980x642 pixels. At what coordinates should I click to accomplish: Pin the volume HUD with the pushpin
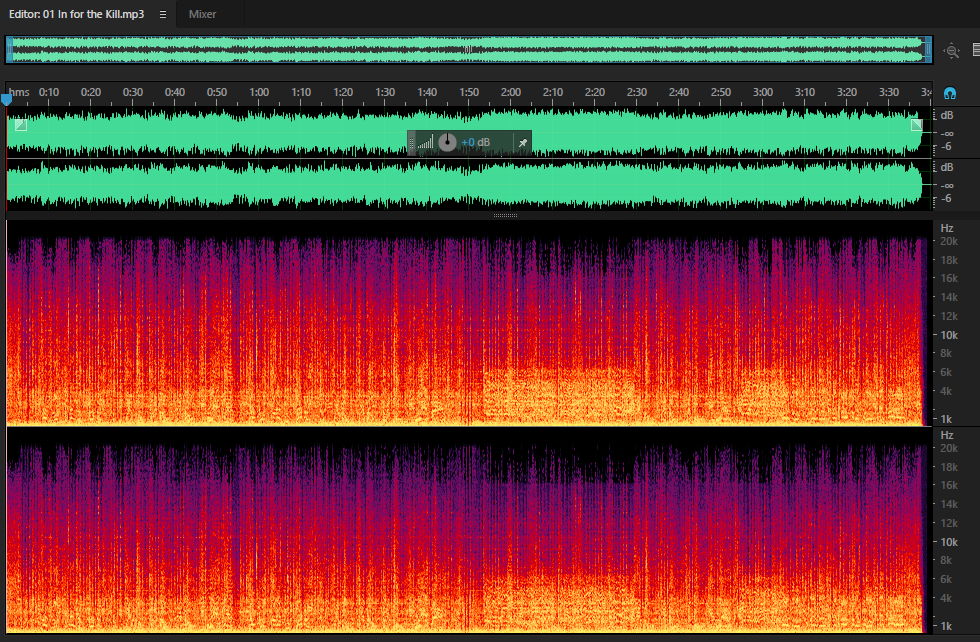[x=522, y=143]
